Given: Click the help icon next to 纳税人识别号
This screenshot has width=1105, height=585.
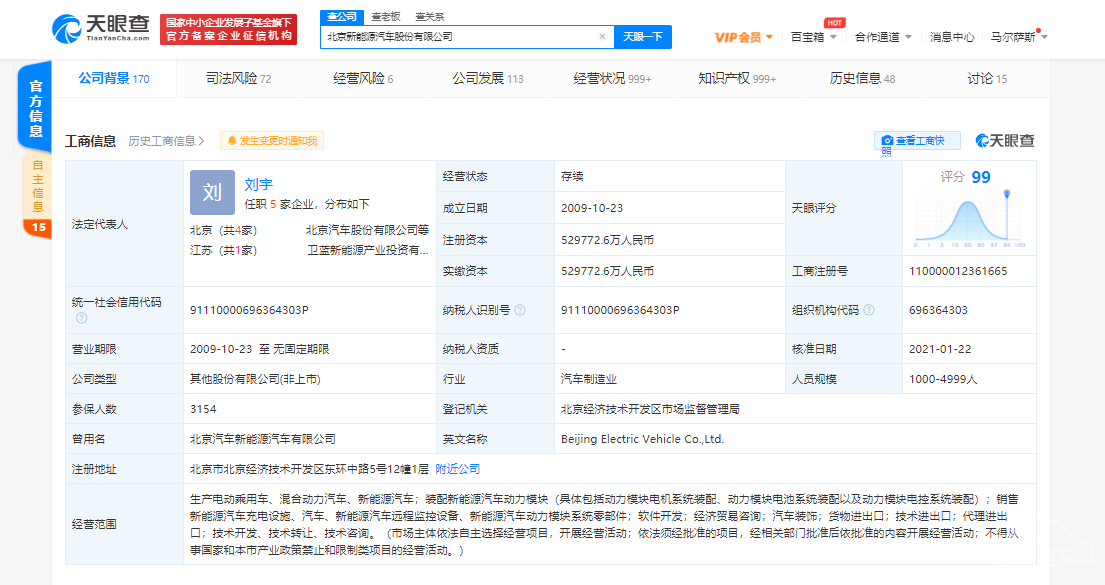Looking at the screenshot, I should (x=520, y=310).
